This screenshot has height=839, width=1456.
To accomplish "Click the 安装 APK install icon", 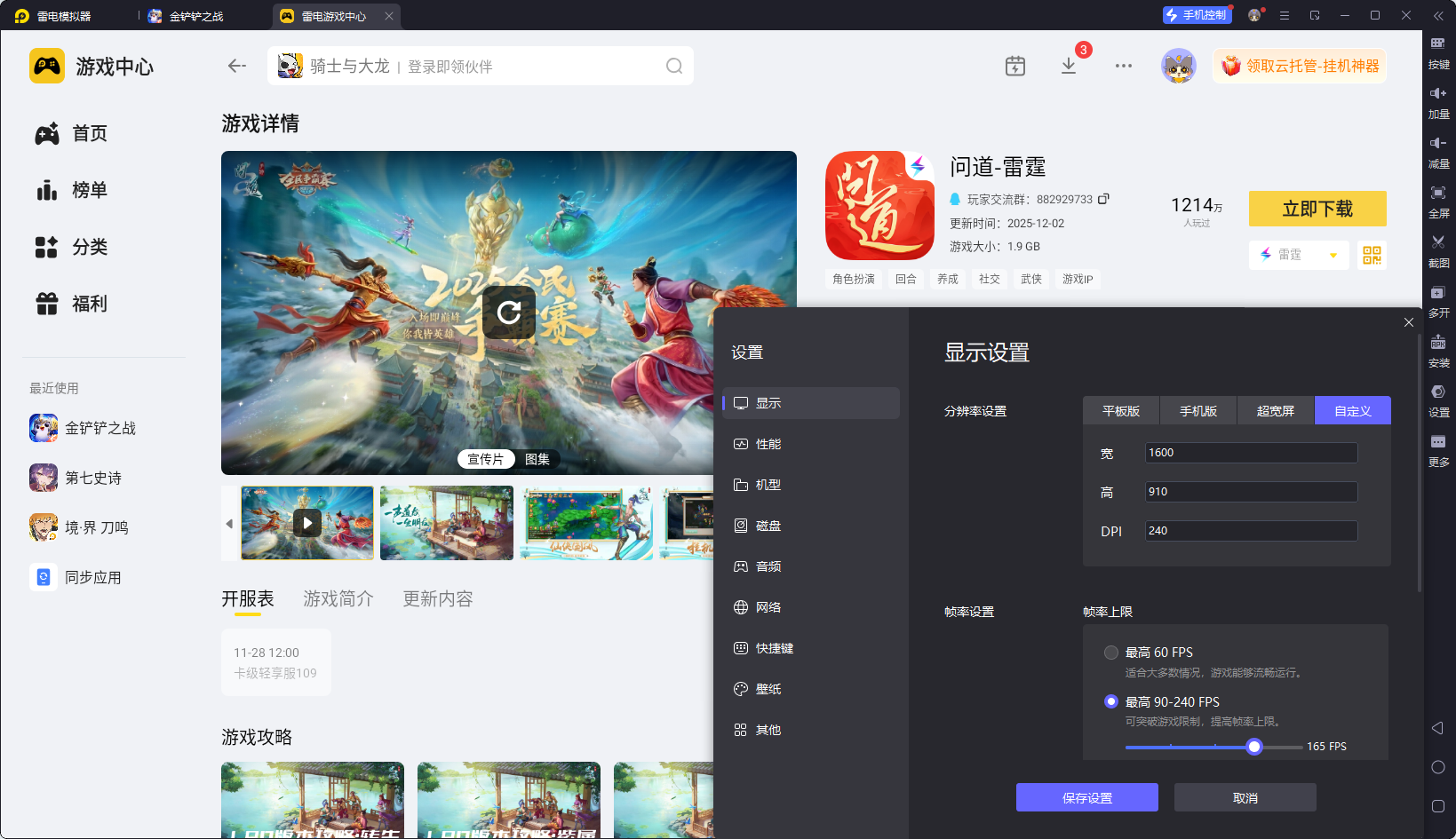I will 1438,342.
